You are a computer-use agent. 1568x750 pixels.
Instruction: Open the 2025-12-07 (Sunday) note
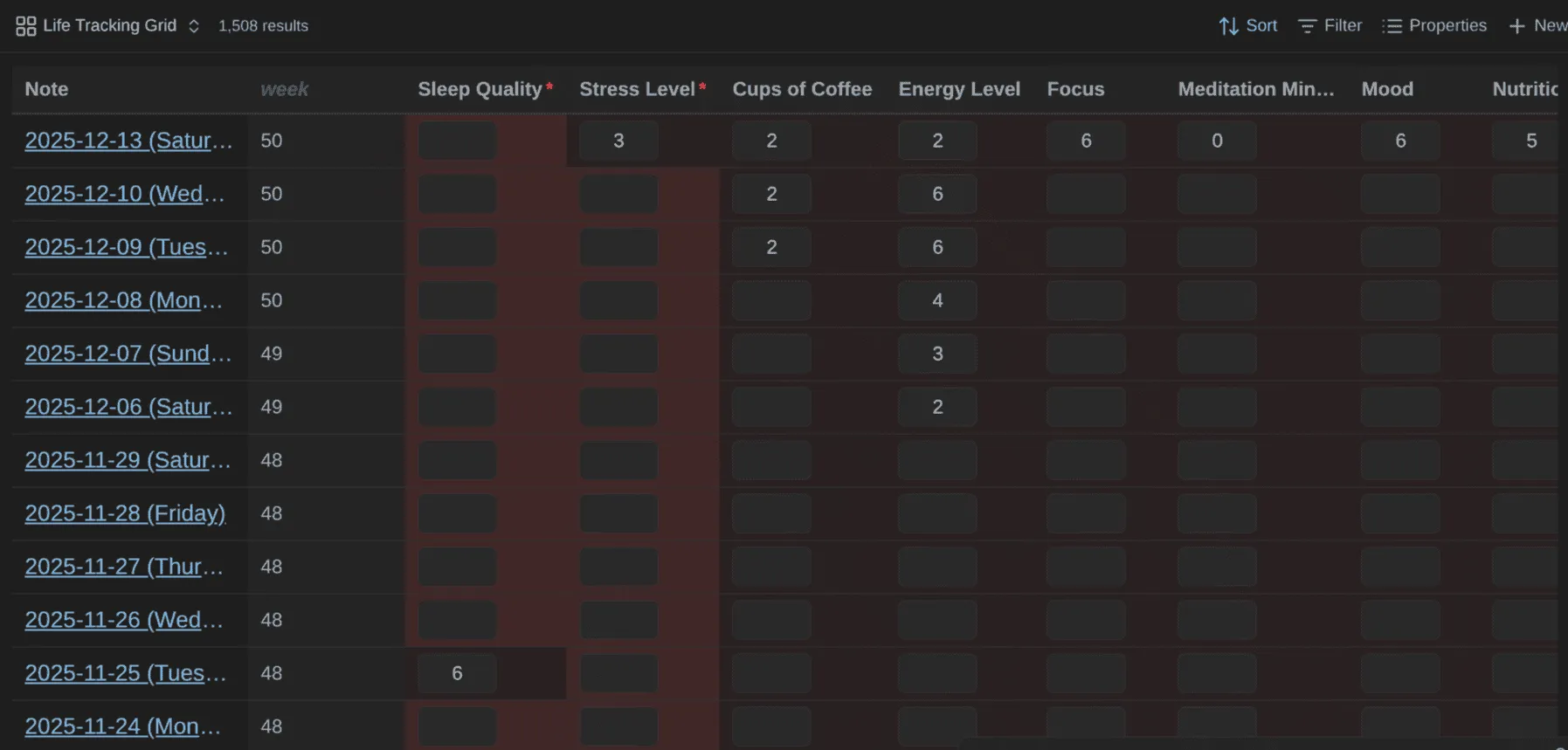point(128,354)
